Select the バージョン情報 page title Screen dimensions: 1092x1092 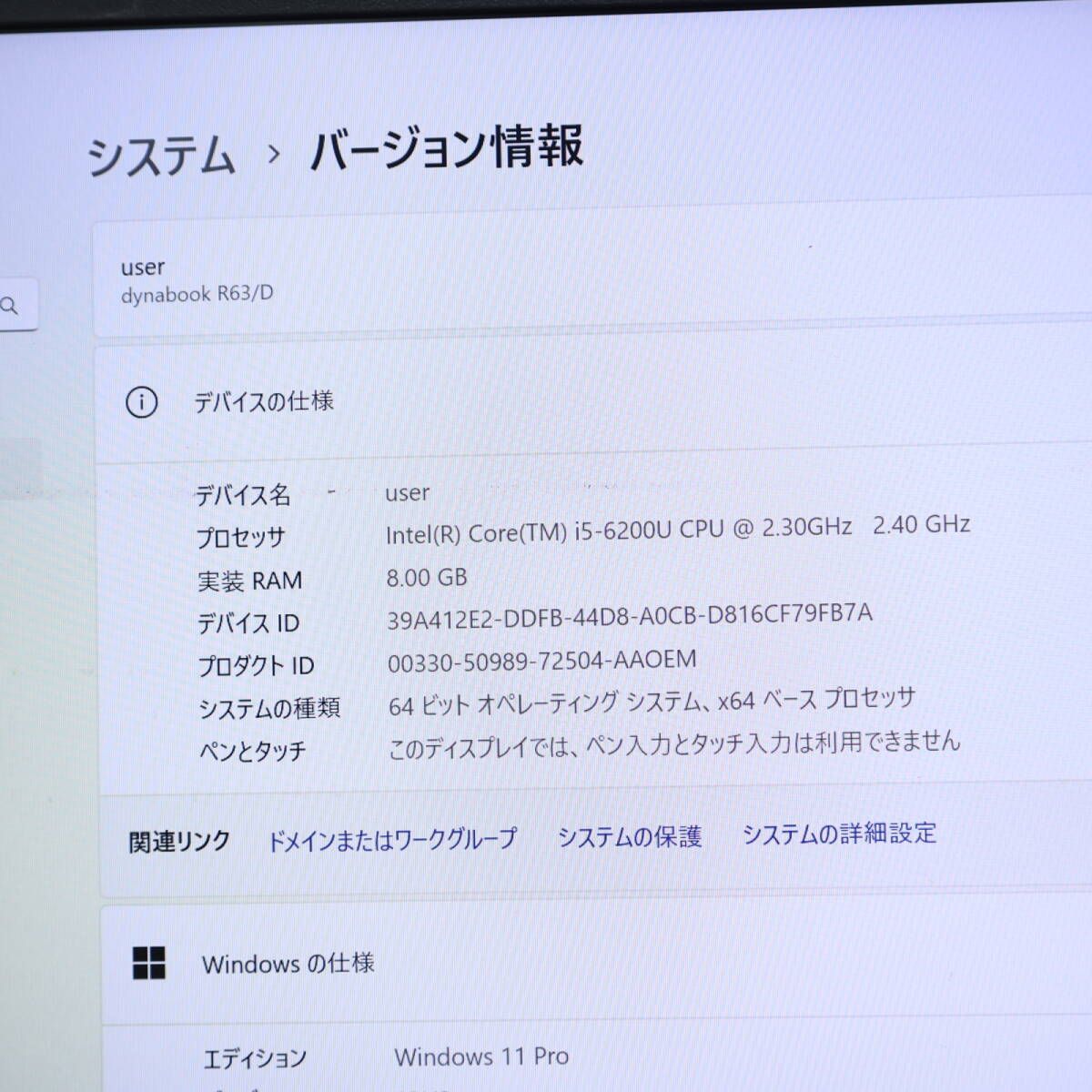447,147
